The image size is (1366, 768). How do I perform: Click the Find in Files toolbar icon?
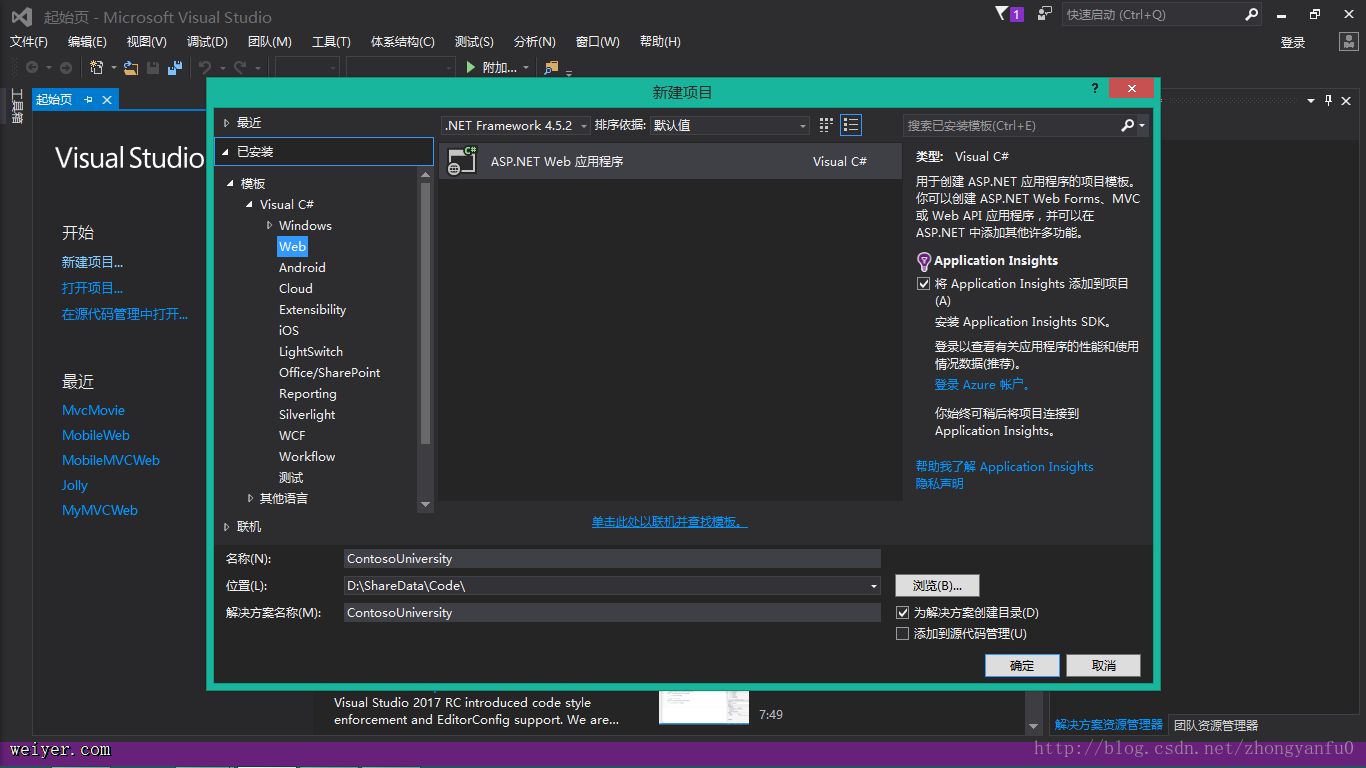[x=550, y=68]
